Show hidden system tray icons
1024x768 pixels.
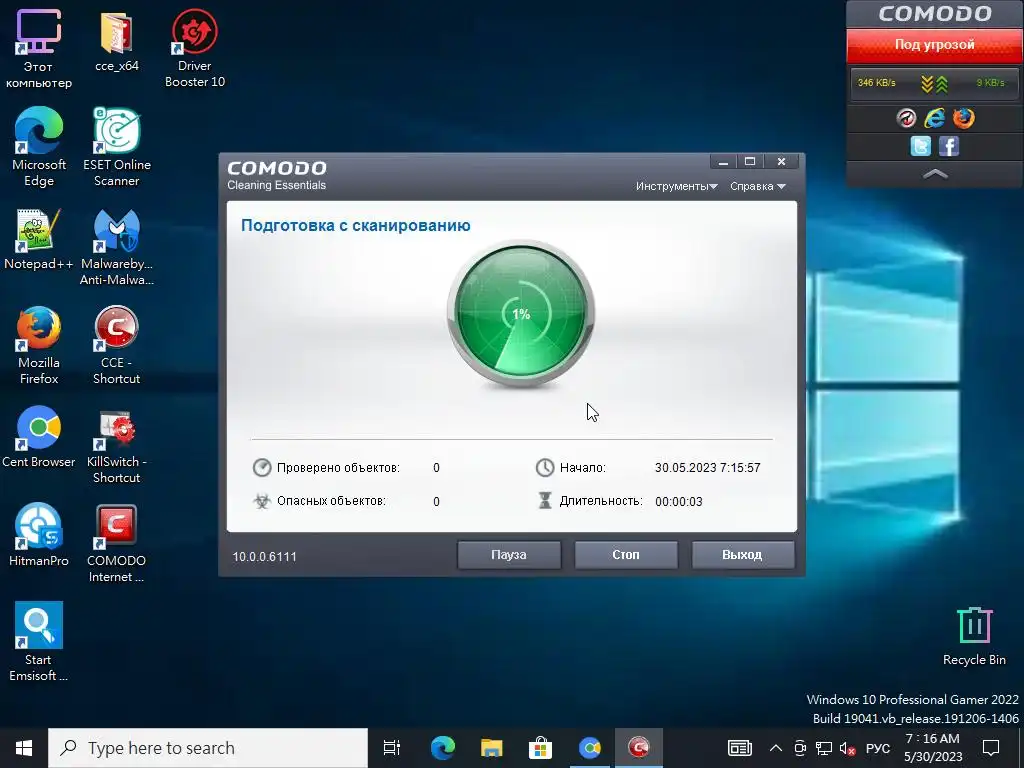point(775,748)
